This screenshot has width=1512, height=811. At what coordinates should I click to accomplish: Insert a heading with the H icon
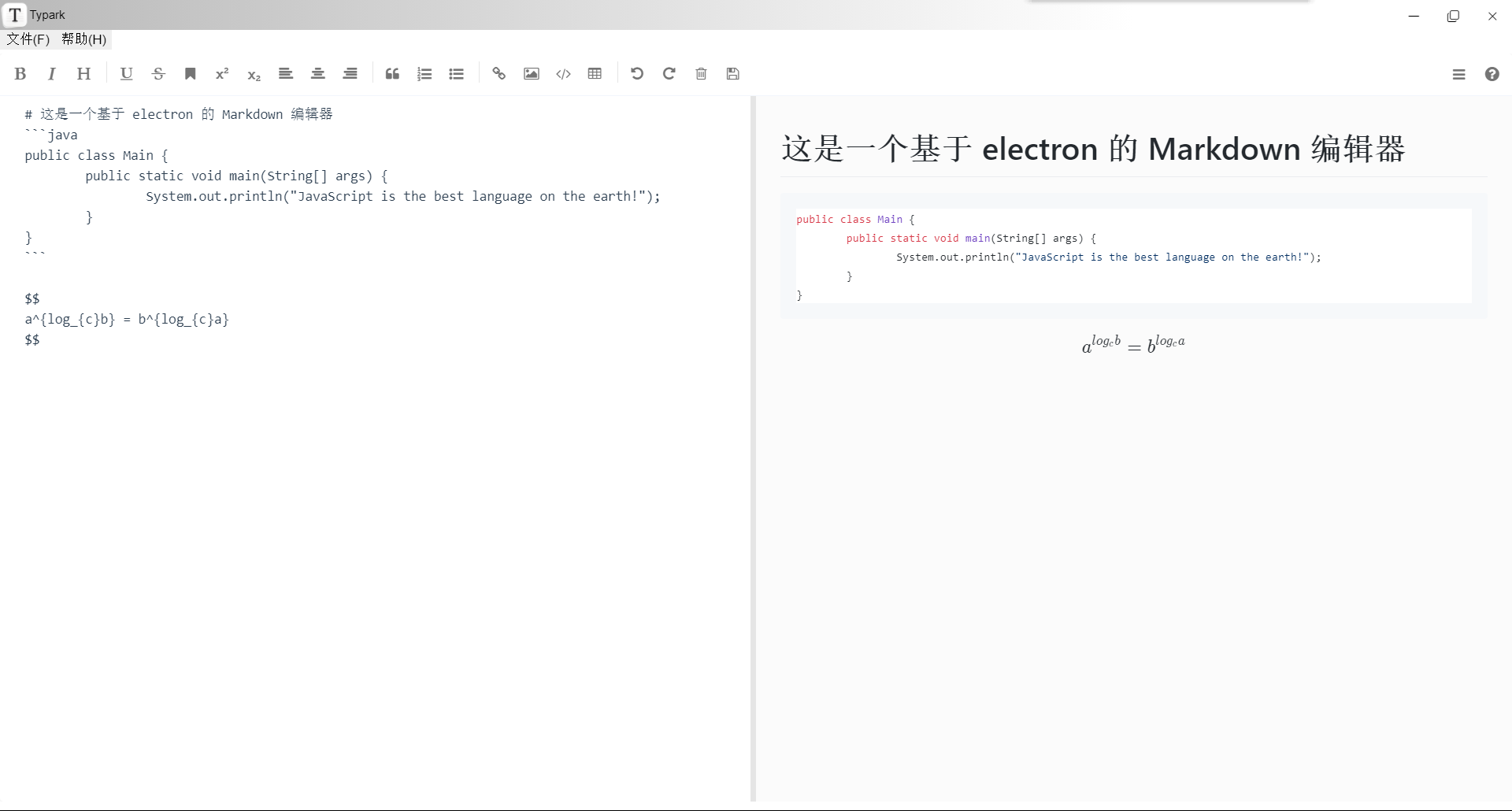point(83,74)
